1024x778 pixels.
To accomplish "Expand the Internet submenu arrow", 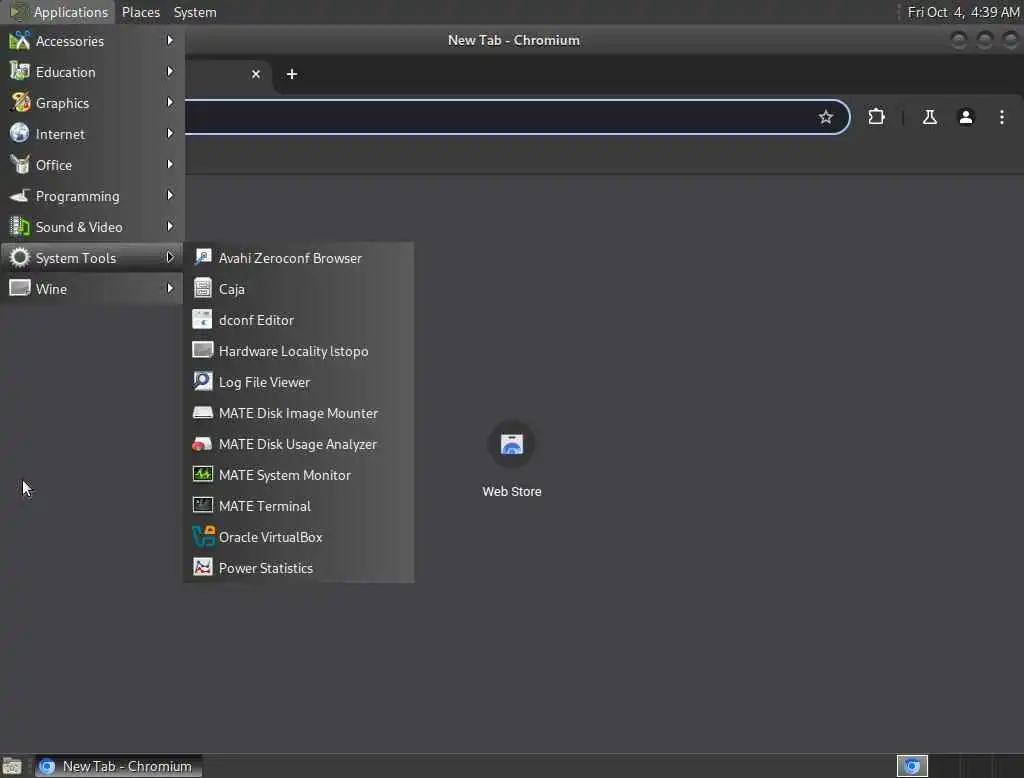I will coord(170,133).
